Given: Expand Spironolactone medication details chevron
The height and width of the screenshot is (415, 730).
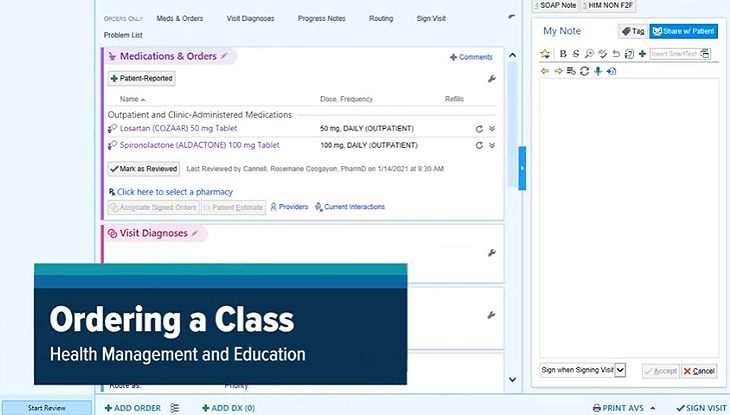Looking at the screenshot, I should tap(491, 145).
